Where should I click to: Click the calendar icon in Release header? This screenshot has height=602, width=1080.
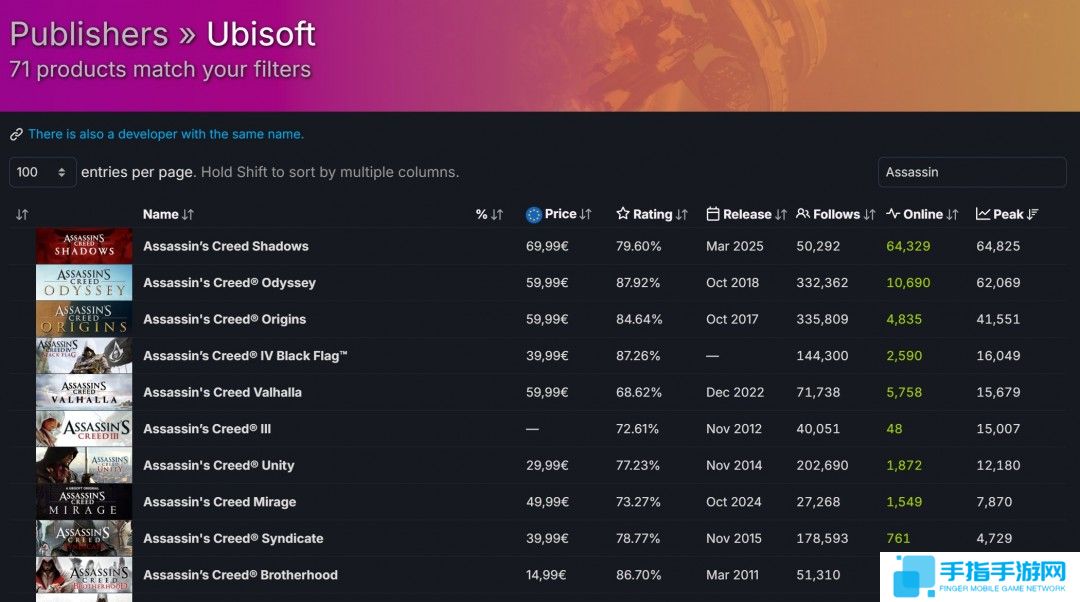click(x=713, y=214)
